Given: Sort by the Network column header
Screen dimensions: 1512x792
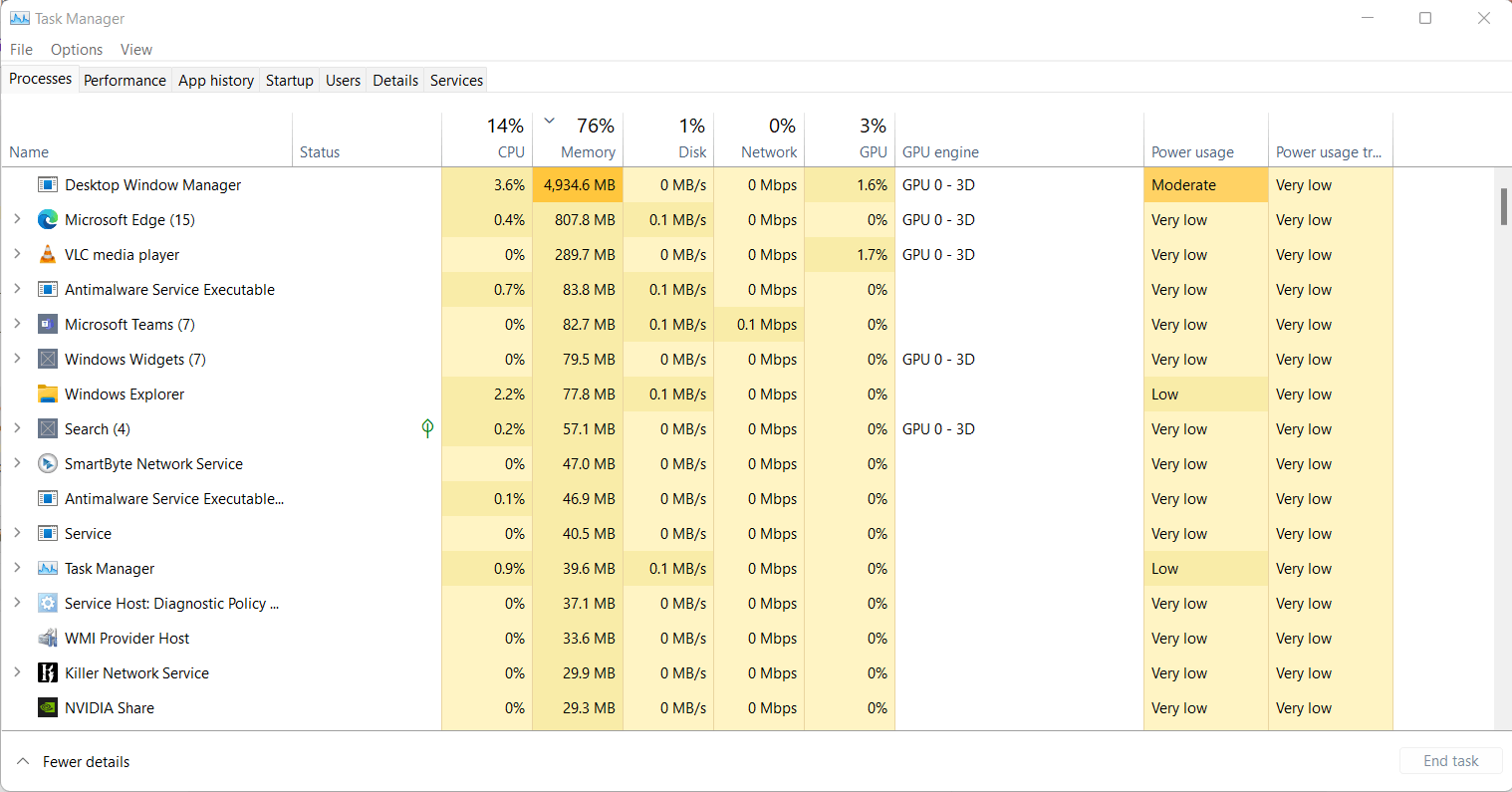Looking at the screenshot, I should point(759,139).
